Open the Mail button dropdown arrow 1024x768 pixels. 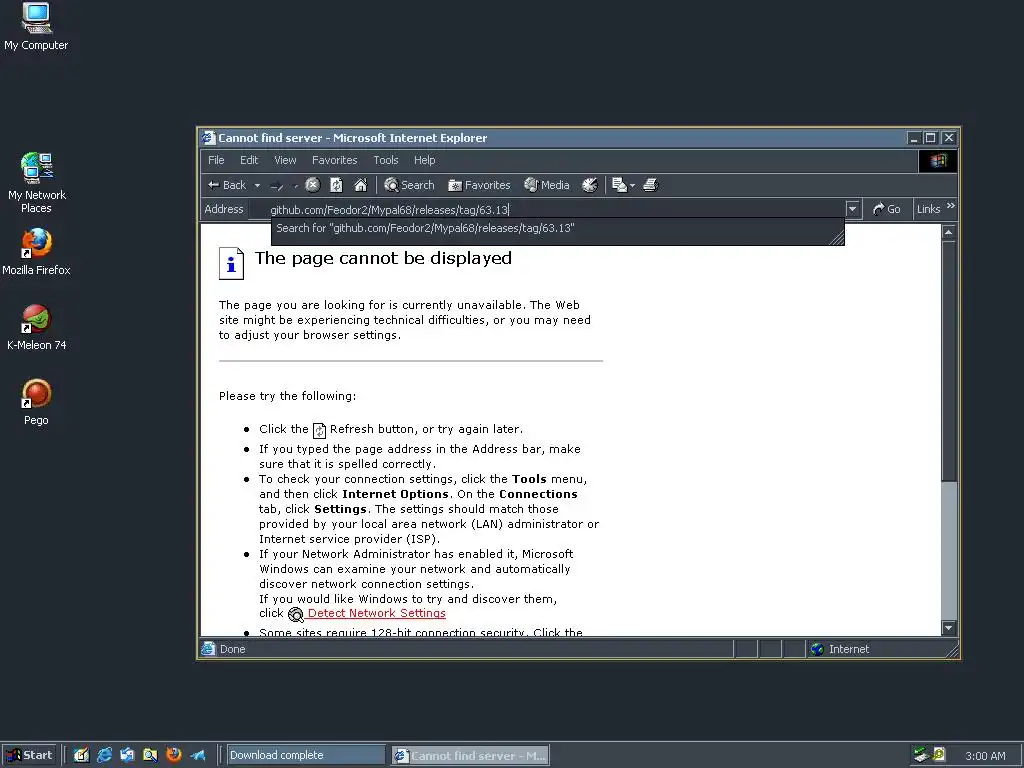(x=632, y=186)
